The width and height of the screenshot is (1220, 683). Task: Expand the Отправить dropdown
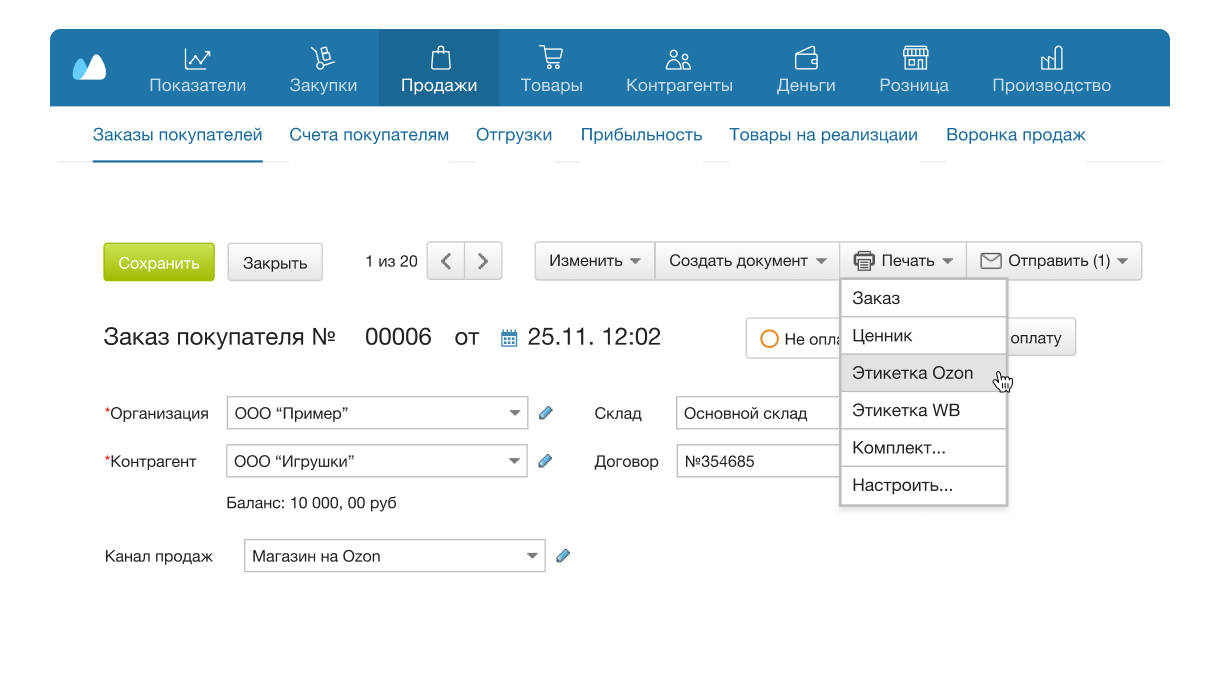coord(1055,260)
